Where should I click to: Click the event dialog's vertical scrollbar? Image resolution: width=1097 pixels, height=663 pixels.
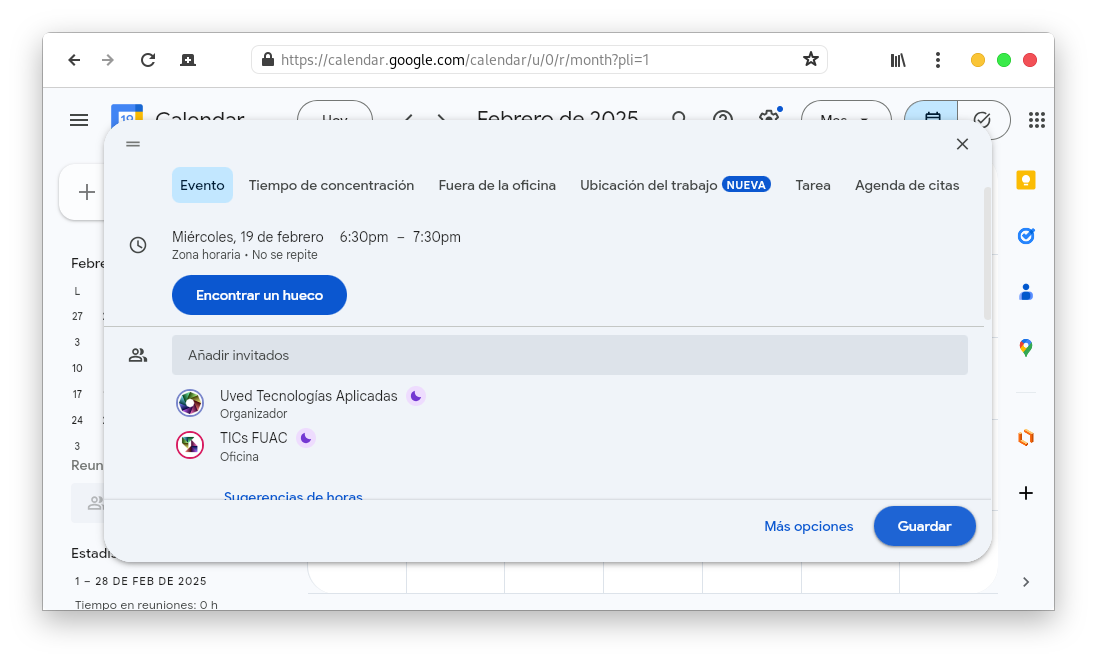(987, 250)
